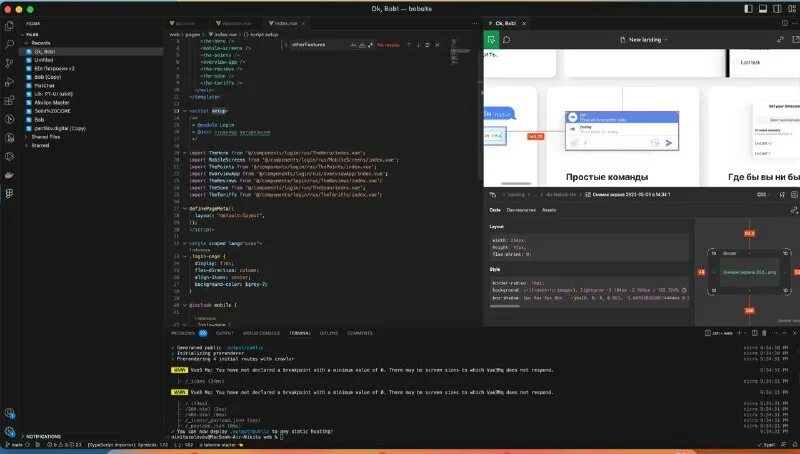Click emoji icon in chat mockup
This screenshot has height=454, width=800.
(655, 143)
